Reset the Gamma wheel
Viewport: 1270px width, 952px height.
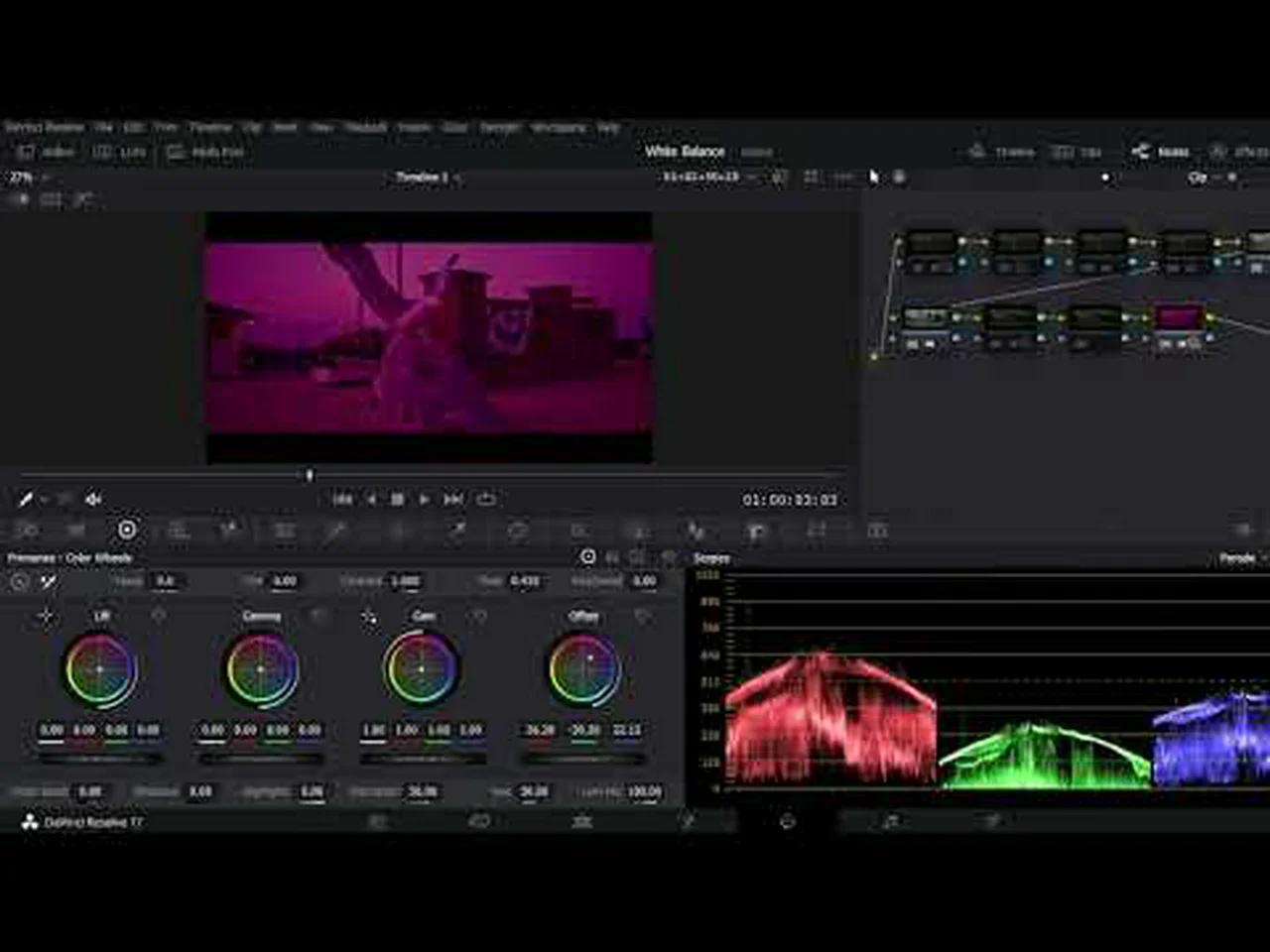[x=318, y=617]
